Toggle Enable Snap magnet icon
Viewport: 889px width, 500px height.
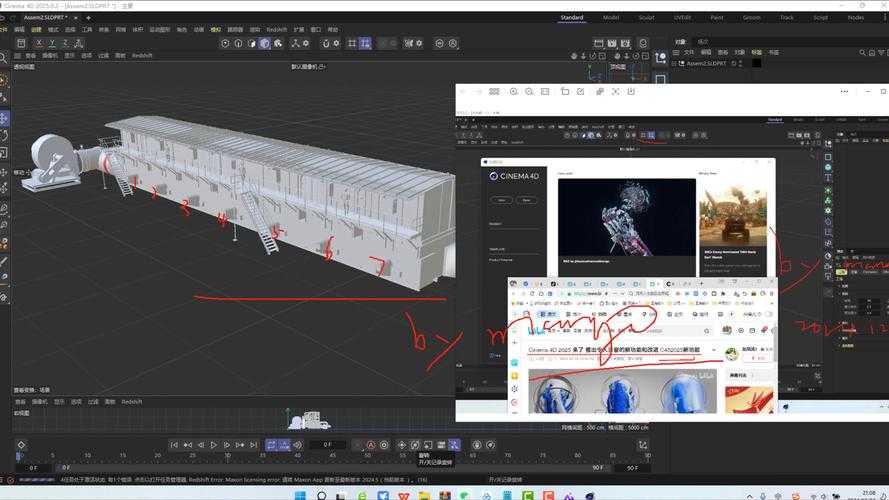(x=325, y=43)
